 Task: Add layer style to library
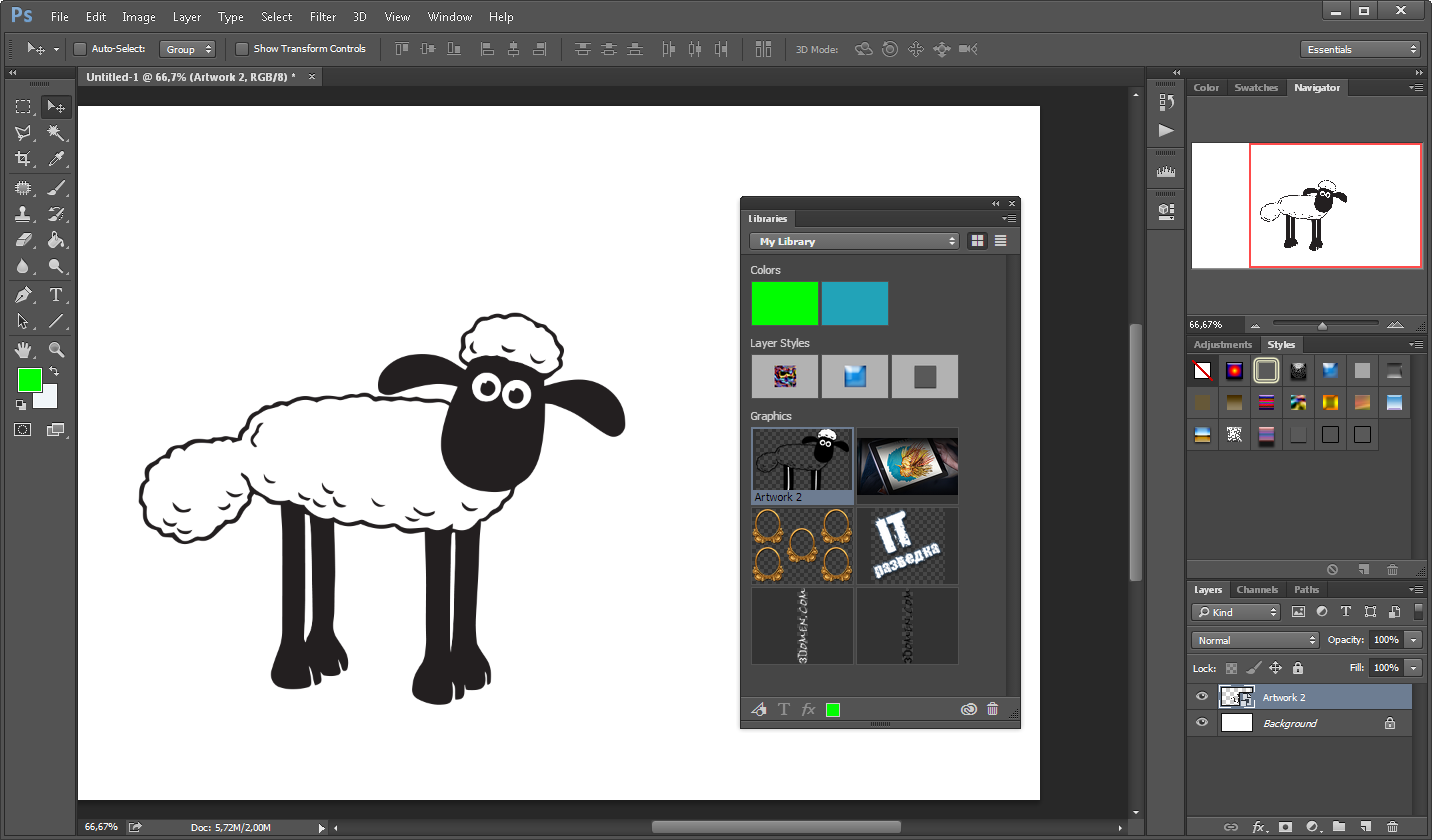click(809, 709)
